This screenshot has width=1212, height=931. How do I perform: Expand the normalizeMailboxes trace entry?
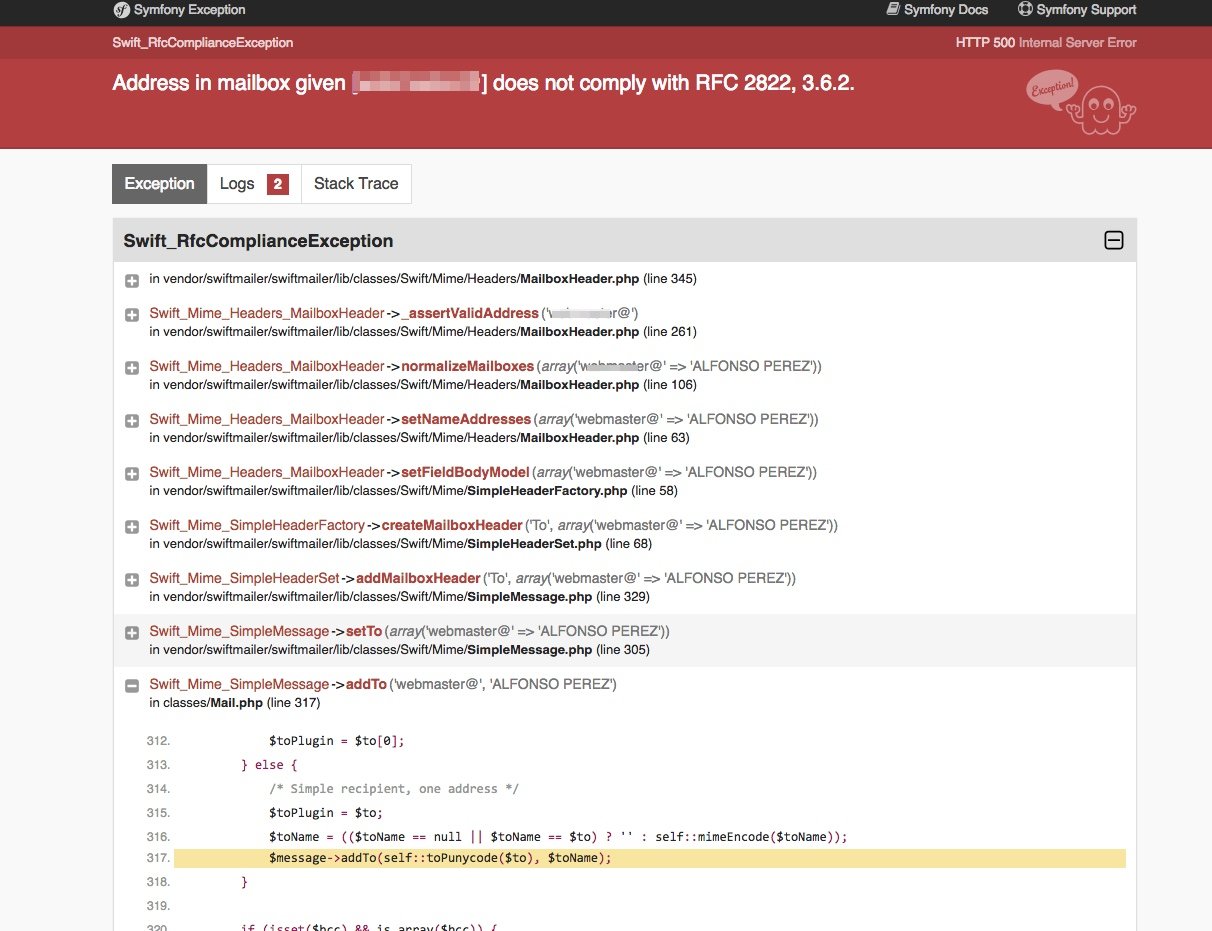point(131,368)
